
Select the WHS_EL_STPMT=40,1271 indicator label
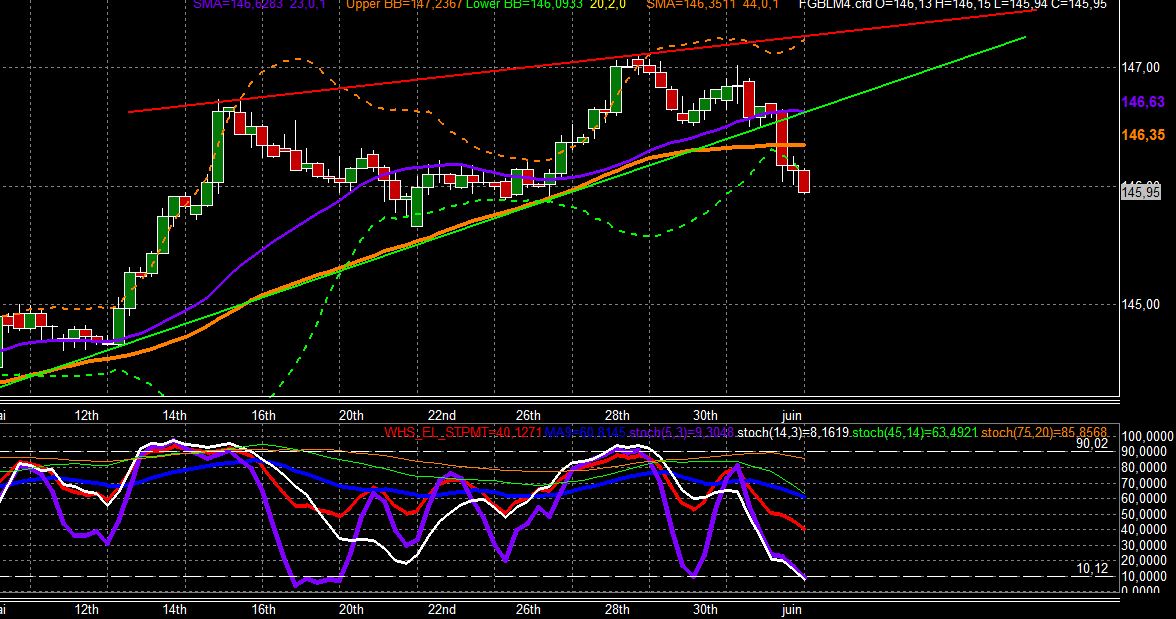click(x=463, y=433)
